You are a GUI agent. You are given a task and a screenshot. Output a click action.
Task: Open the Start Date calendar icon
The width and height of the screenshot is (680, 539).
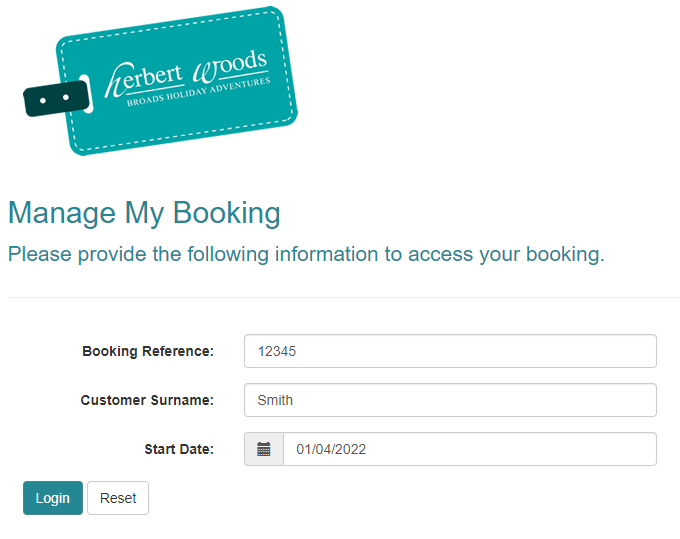(x=264, y=449)
